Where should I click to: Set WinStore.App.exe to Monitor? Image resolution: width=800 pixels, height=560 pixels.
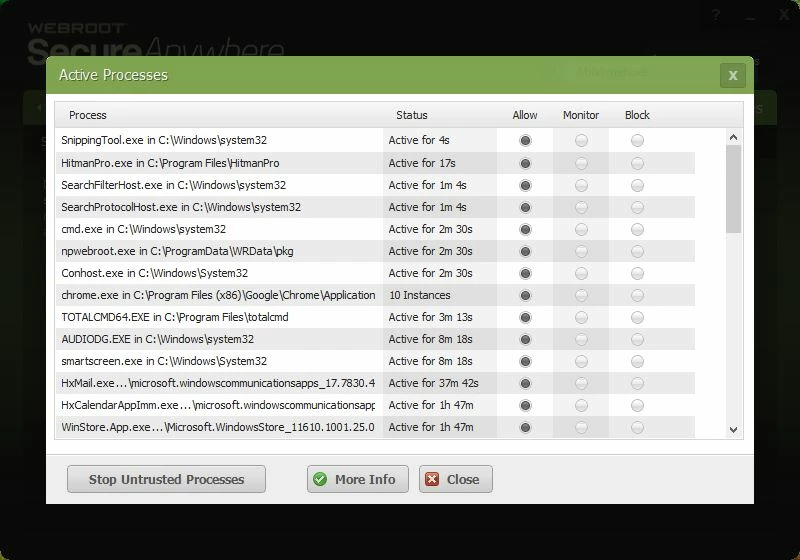pos(581,427)
